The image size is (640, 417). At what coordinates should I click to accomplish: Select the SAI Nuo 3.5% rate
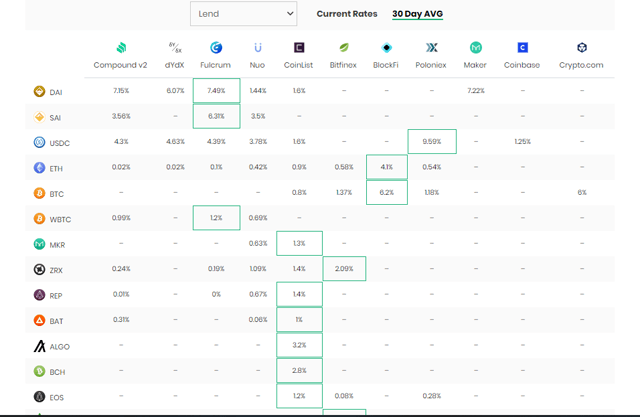coord(258,116)
